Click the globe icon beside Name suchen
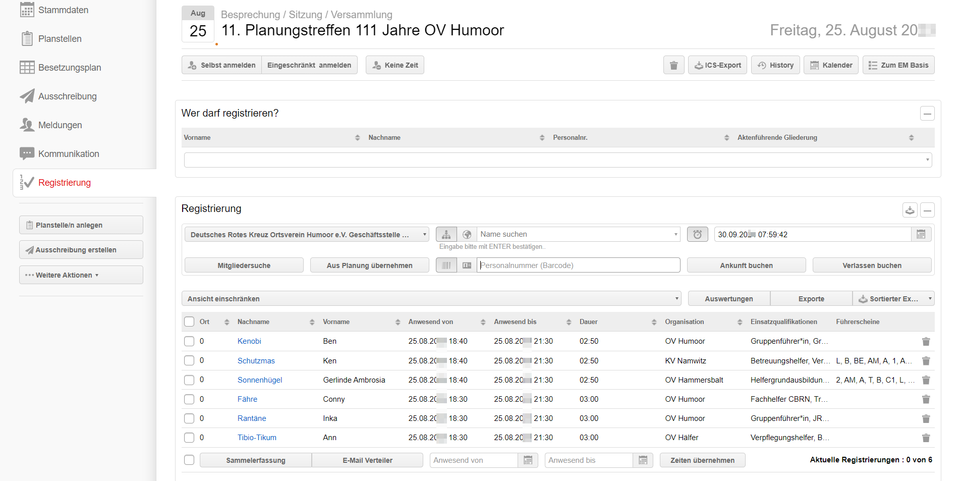 [x=467, y=234]
